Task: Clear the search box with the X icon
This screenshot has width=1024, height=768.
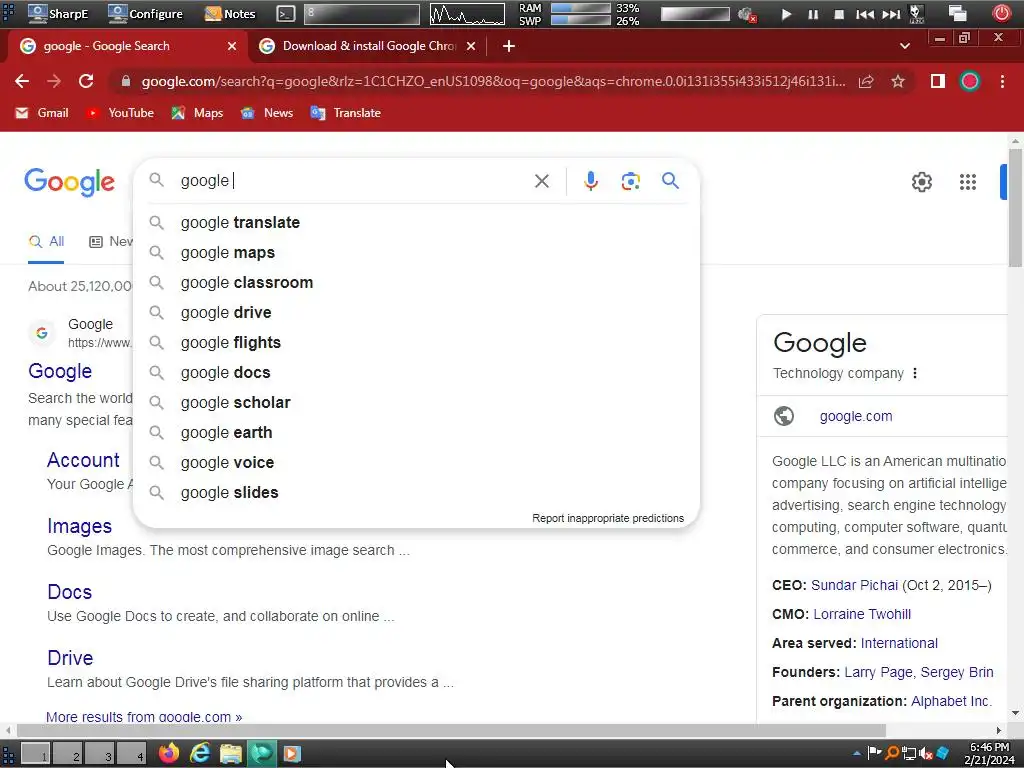Action: point(542,181)
